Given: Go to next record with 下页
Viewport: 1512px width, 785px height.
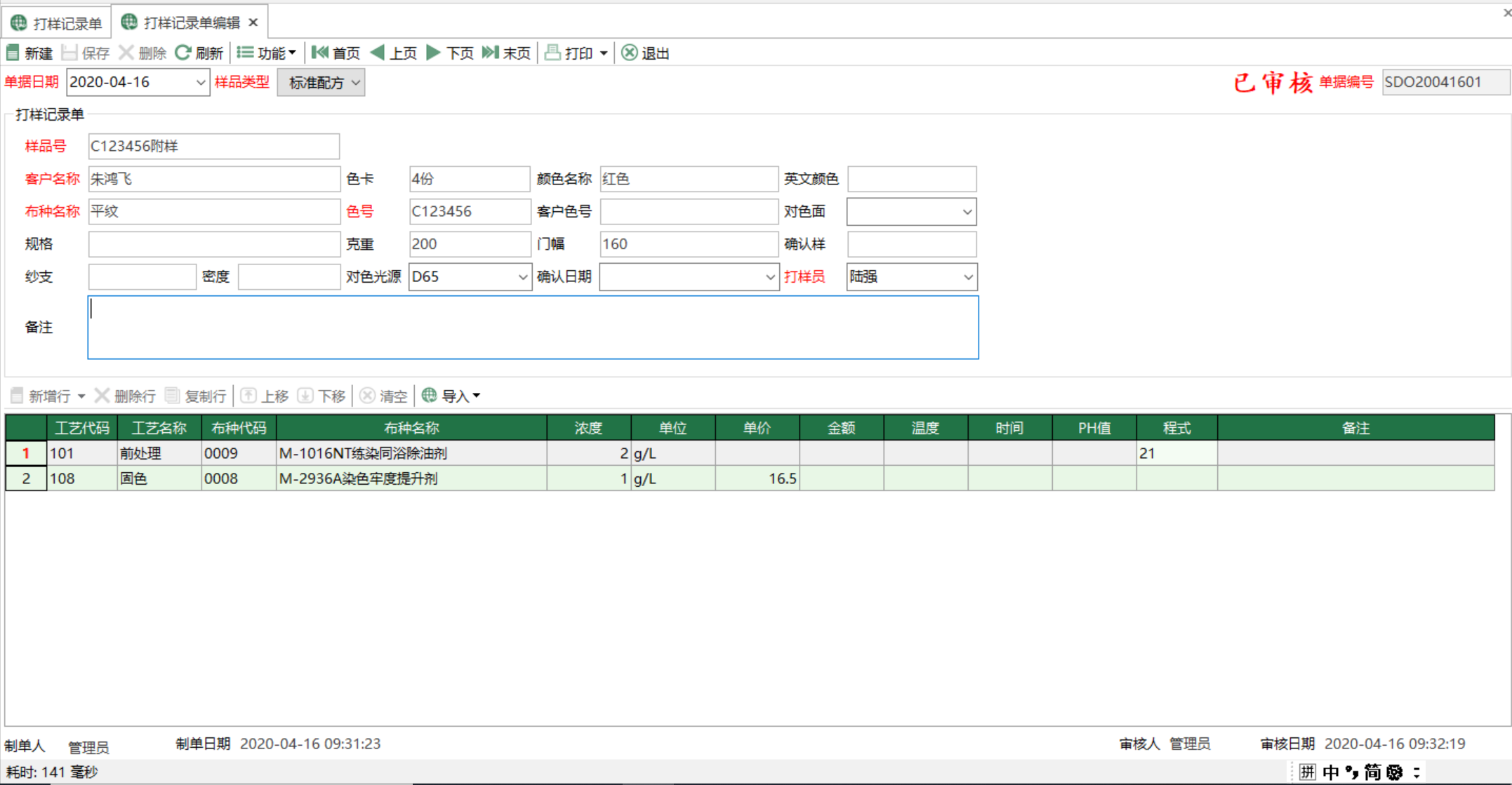Looking at the screenshot, I should pyautogui.click(x=451, y=53).
